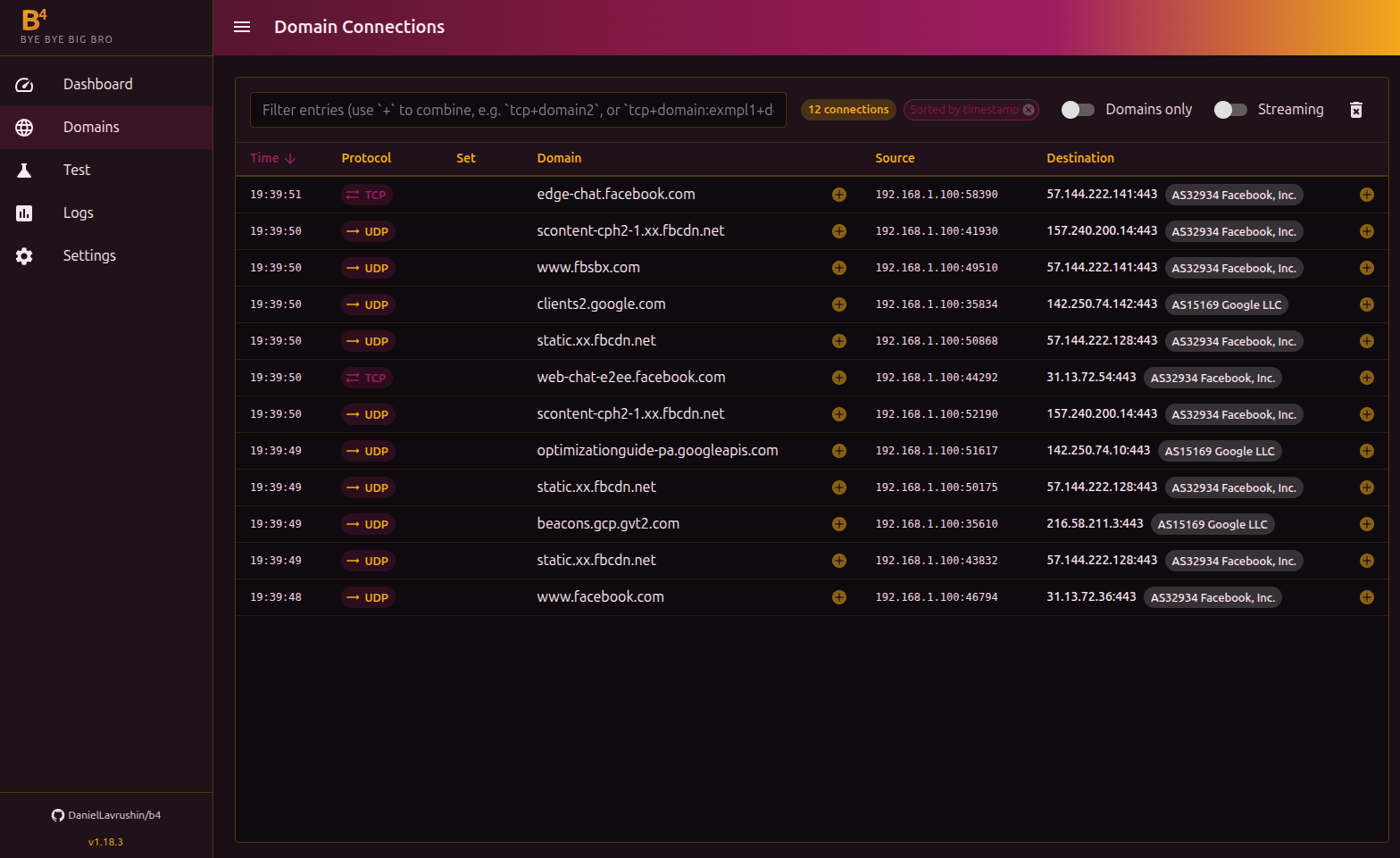Clear connections with the trash icon
1400x858 pixels.
pos(1355,110)
